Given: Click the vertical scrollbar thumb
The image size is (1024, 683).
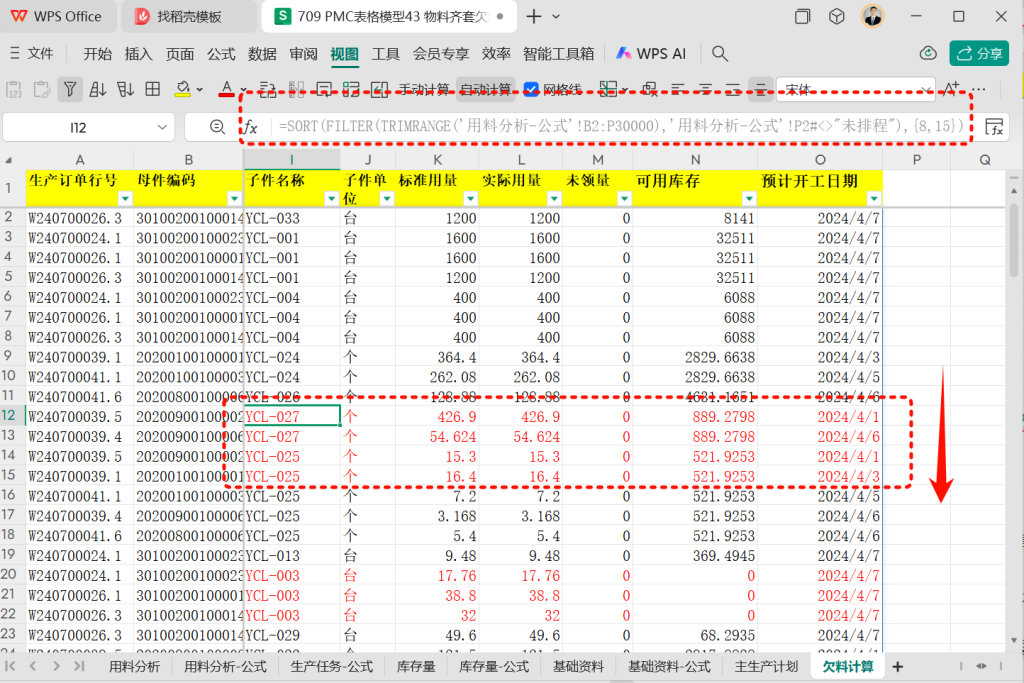Looking at the screenshot, I should tap(1014, 238).
